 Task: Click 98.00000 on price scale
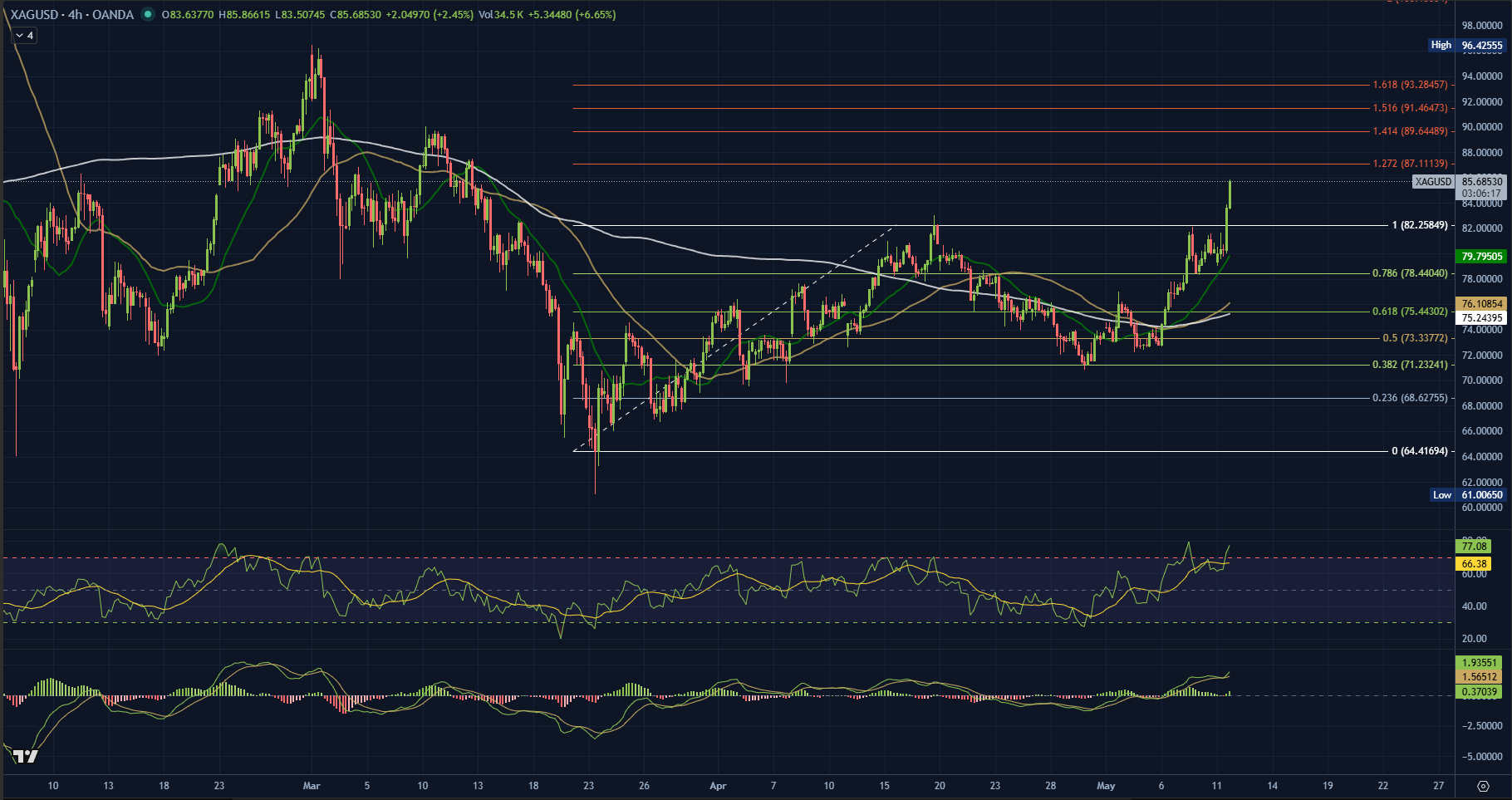point(1482,26)
